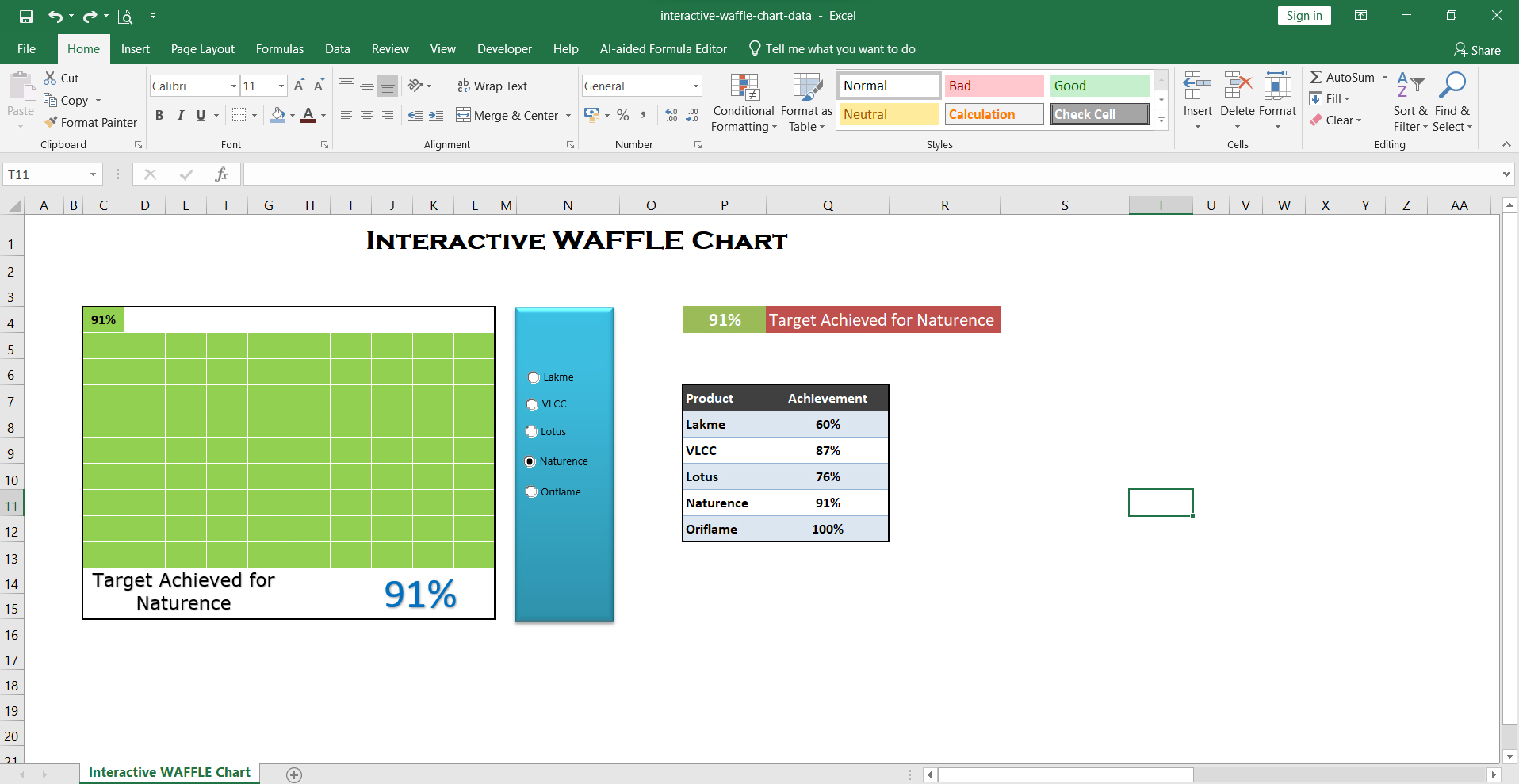Click the Insert Function fx icon

point(222,174)
